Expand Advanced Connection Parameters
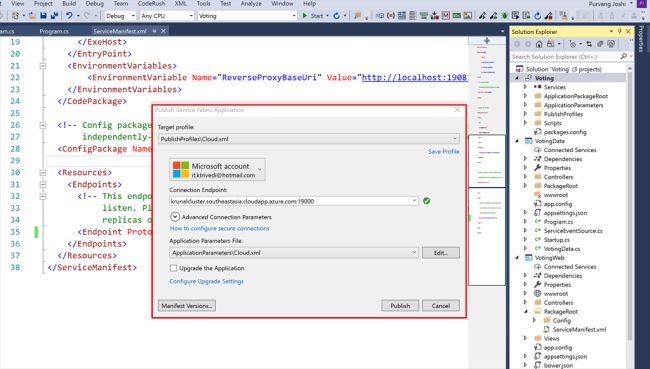Viewport: 650px width, 369px height. [x=175, y=217]
